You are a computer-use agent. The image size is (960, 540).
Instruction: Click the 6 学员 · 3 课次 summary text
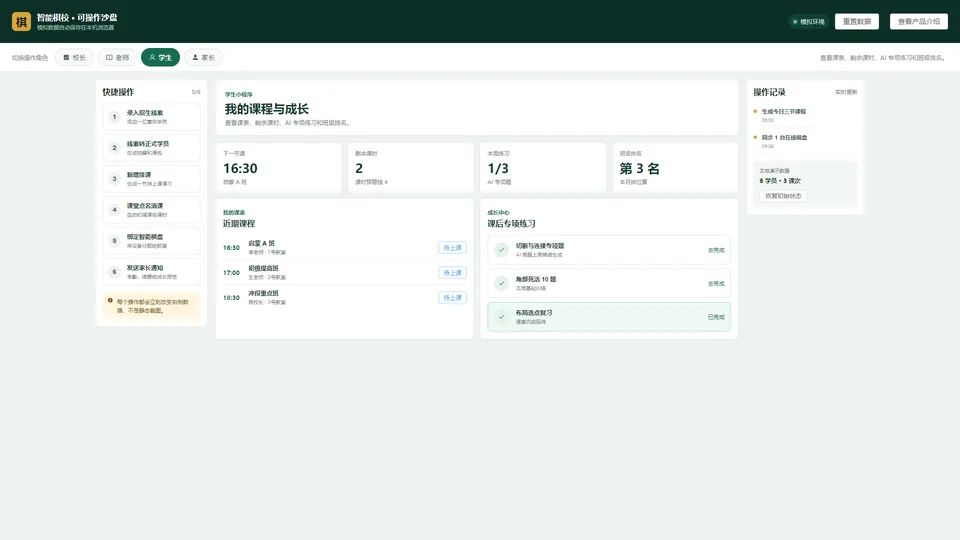(x=780, y=181)
